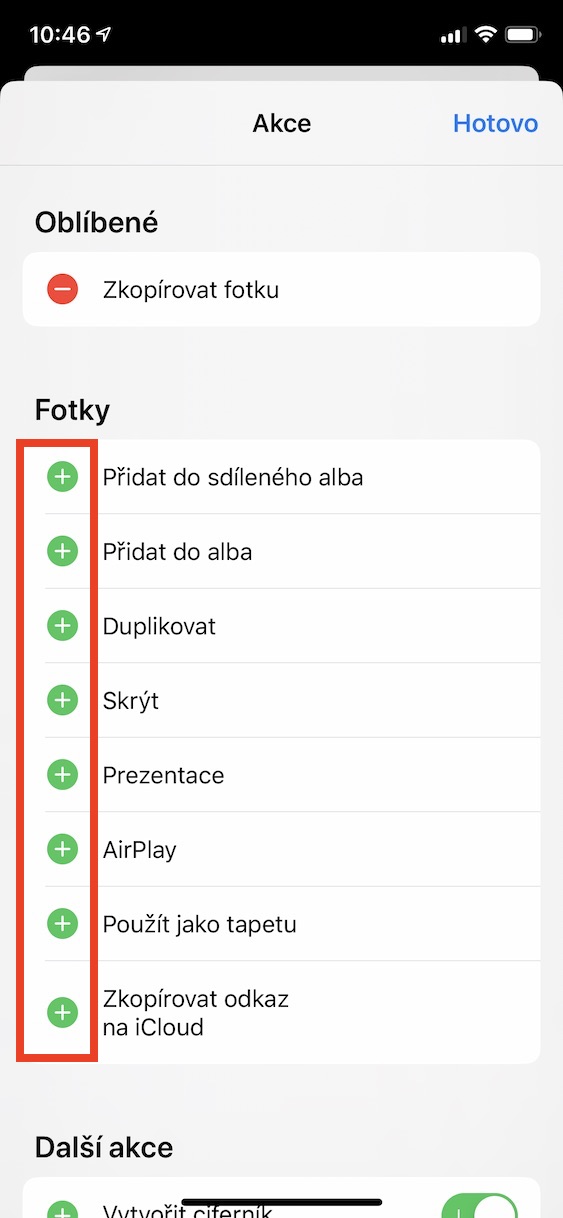This screenshot has height=1218, width=563.
Task: Add Prezentace to favorites using plus icon
Action: click(62, 775)
